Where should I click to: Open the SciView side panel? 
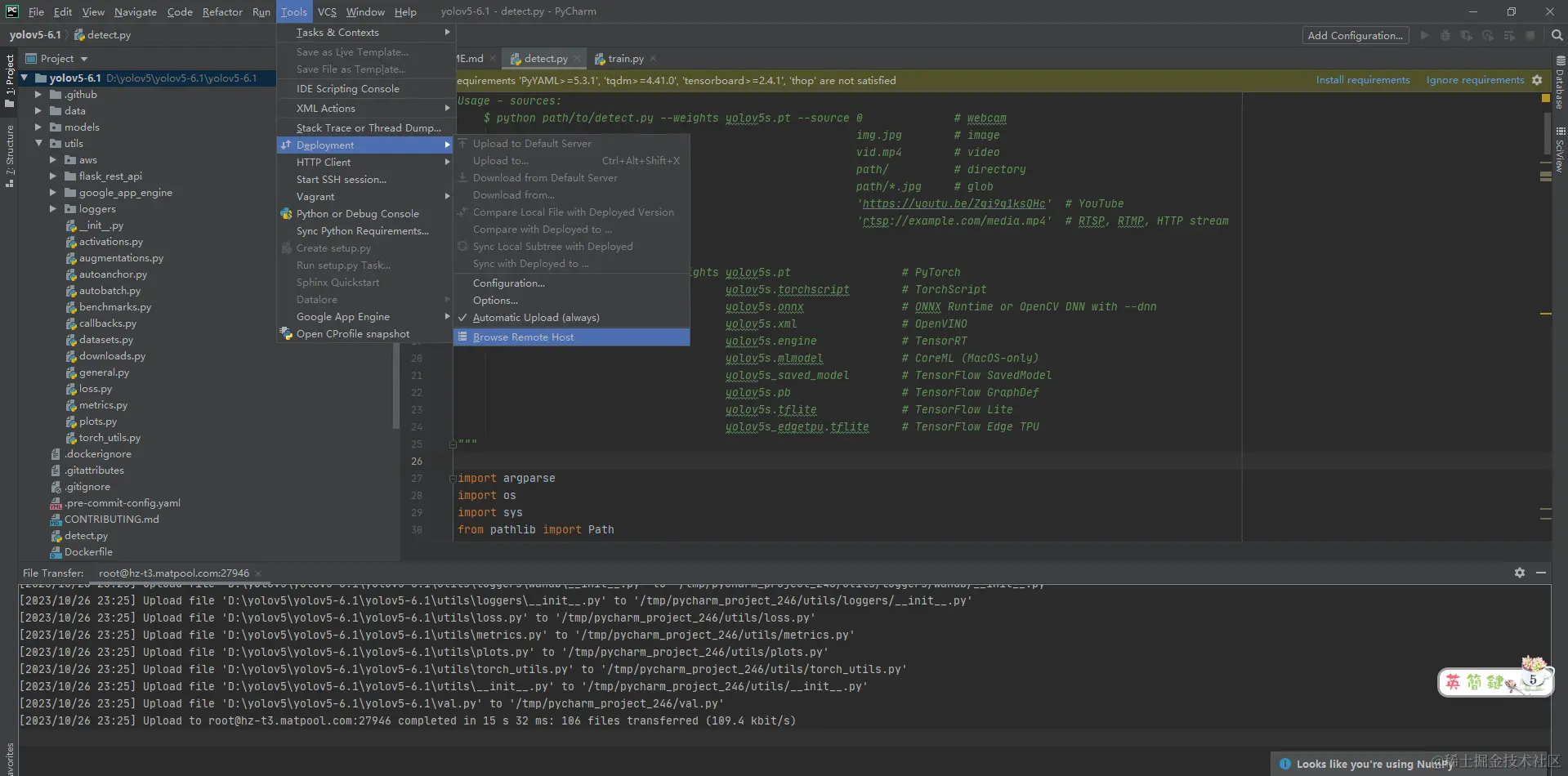point(1560,149)
